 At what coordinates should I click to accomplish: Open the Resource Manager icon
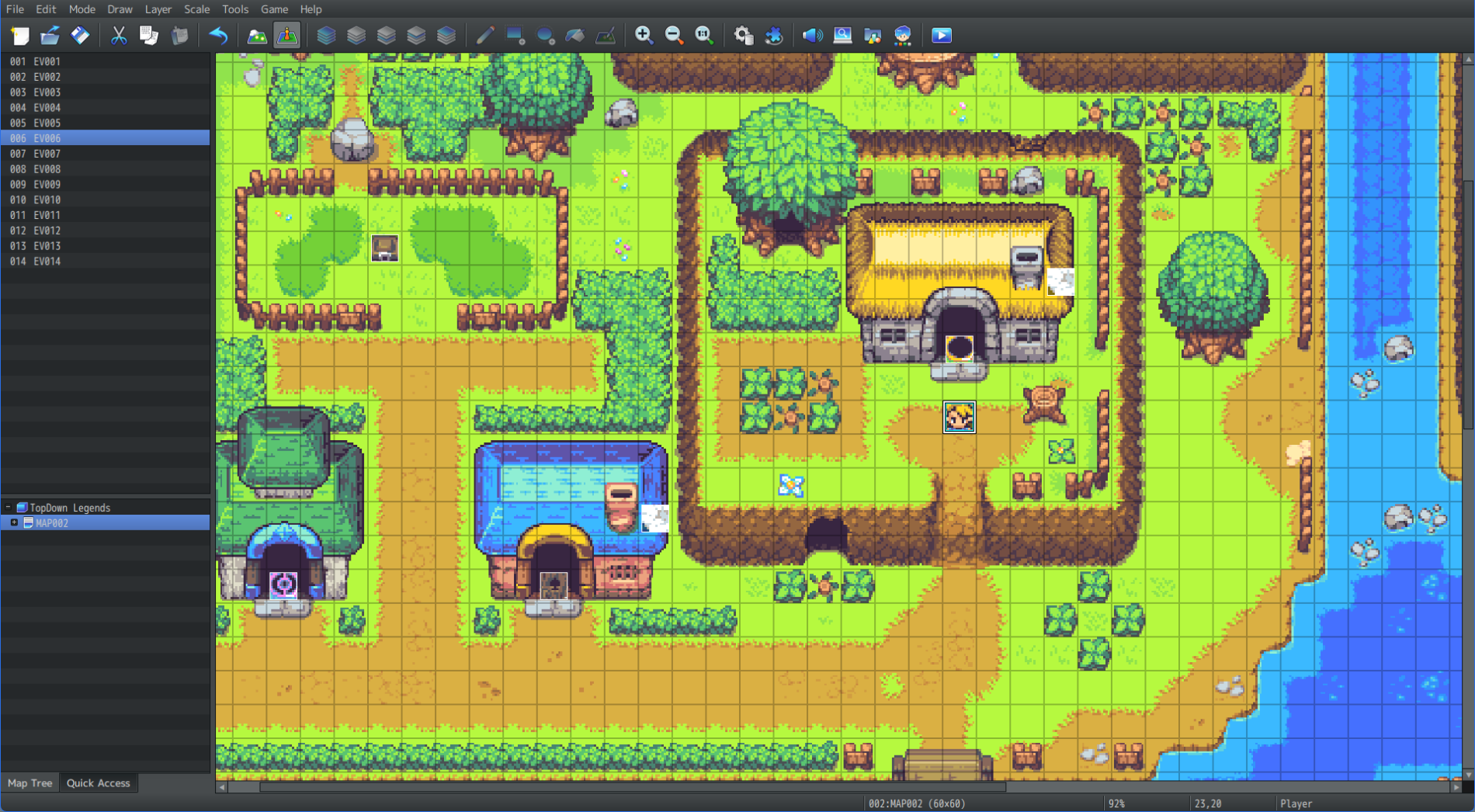coord(873,35)
